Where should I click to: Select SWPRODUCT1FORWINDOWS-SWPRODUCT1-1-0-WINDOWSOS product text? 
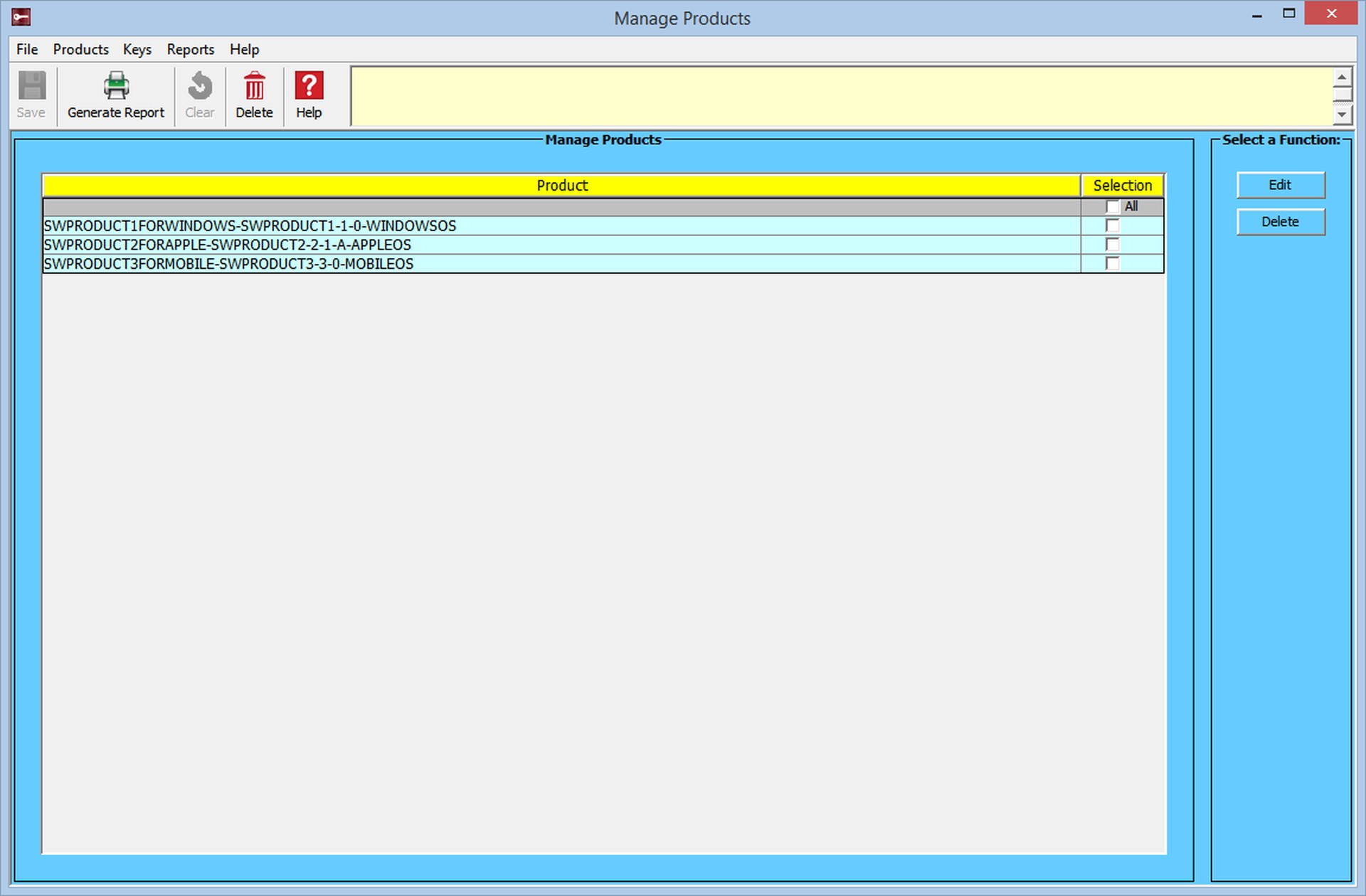[250, 226]
